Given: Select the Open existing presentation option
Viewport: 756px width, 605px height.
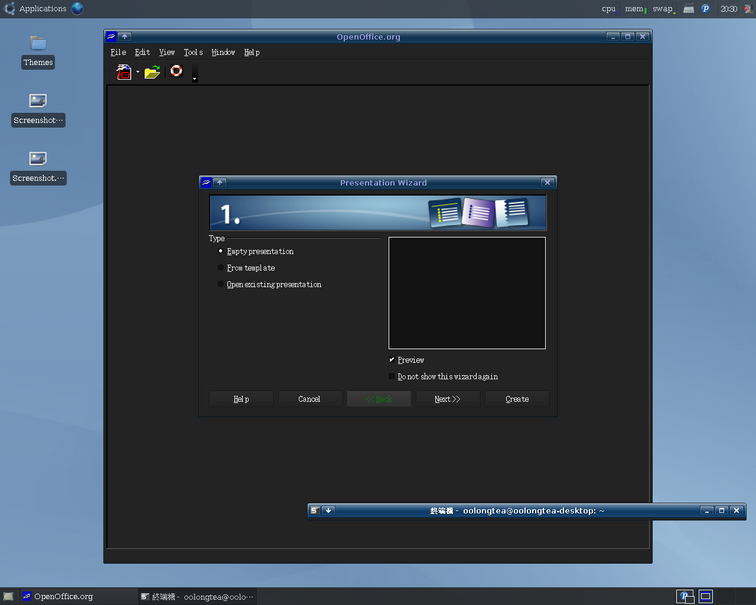Looking at the screenshot, I should pyautogui.click(x=270, y=284).
